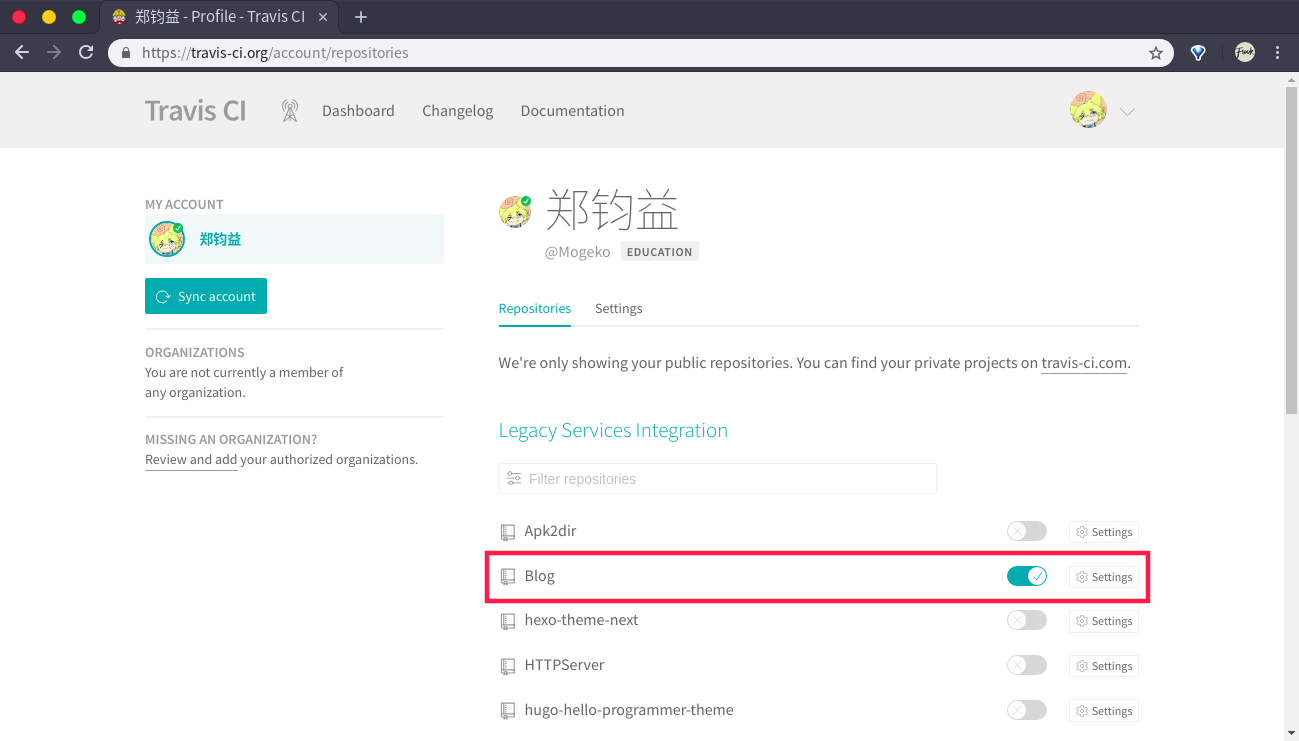Click the Sync account button
Screen dimensions: 1299x741
coord(206,296)
